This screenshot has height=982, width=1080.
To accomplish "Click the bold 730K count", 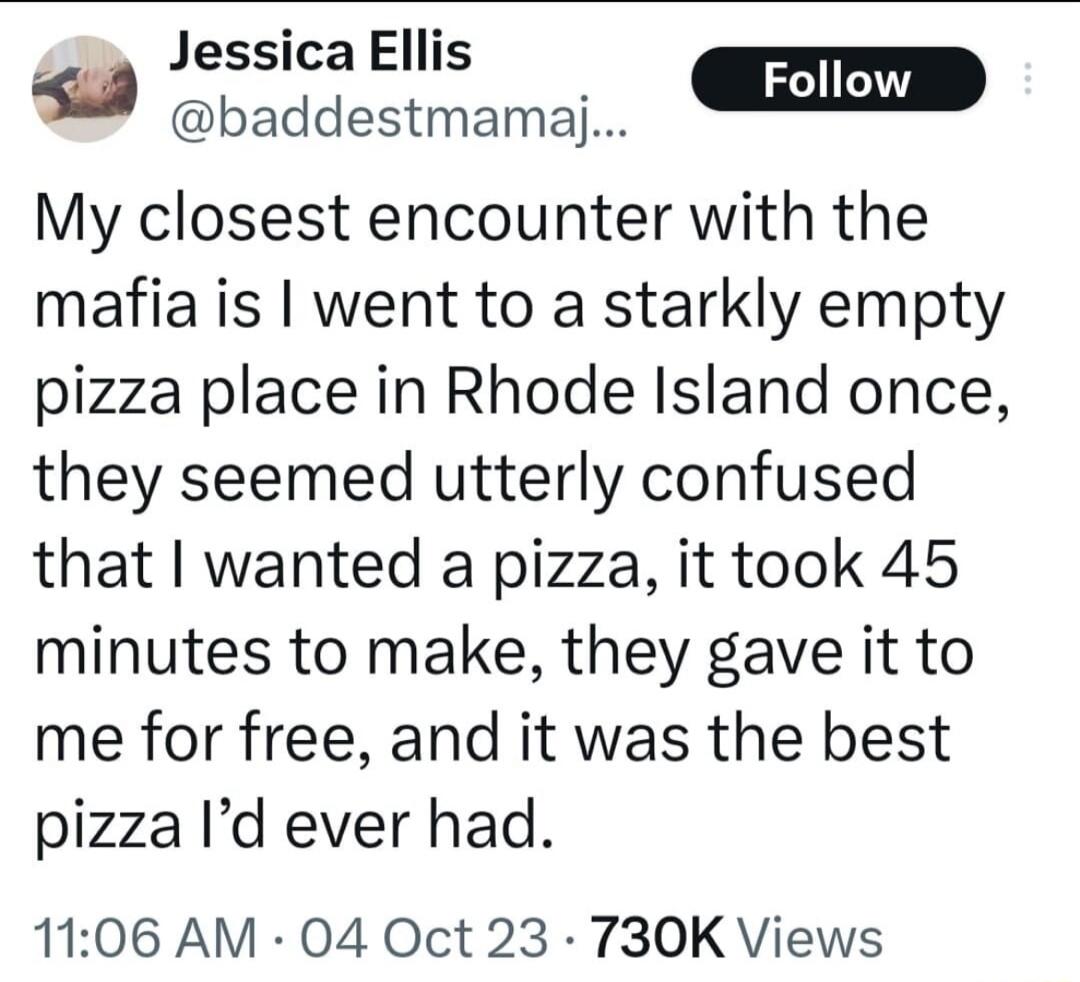I will tap(663, 938).
